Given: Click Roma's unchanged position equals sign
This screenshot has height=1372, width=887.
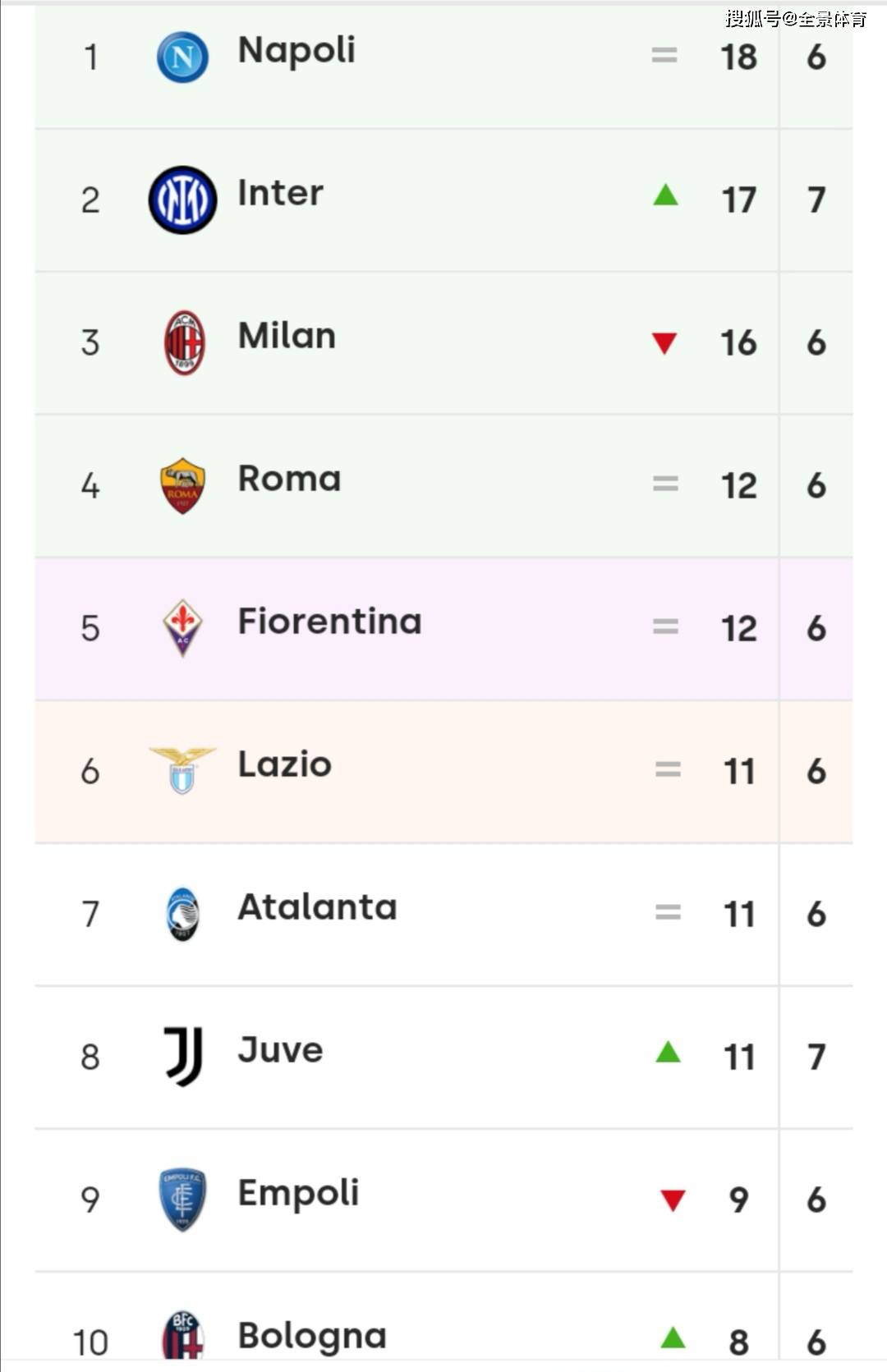Looking at the screenshot, I should [665, 484].
